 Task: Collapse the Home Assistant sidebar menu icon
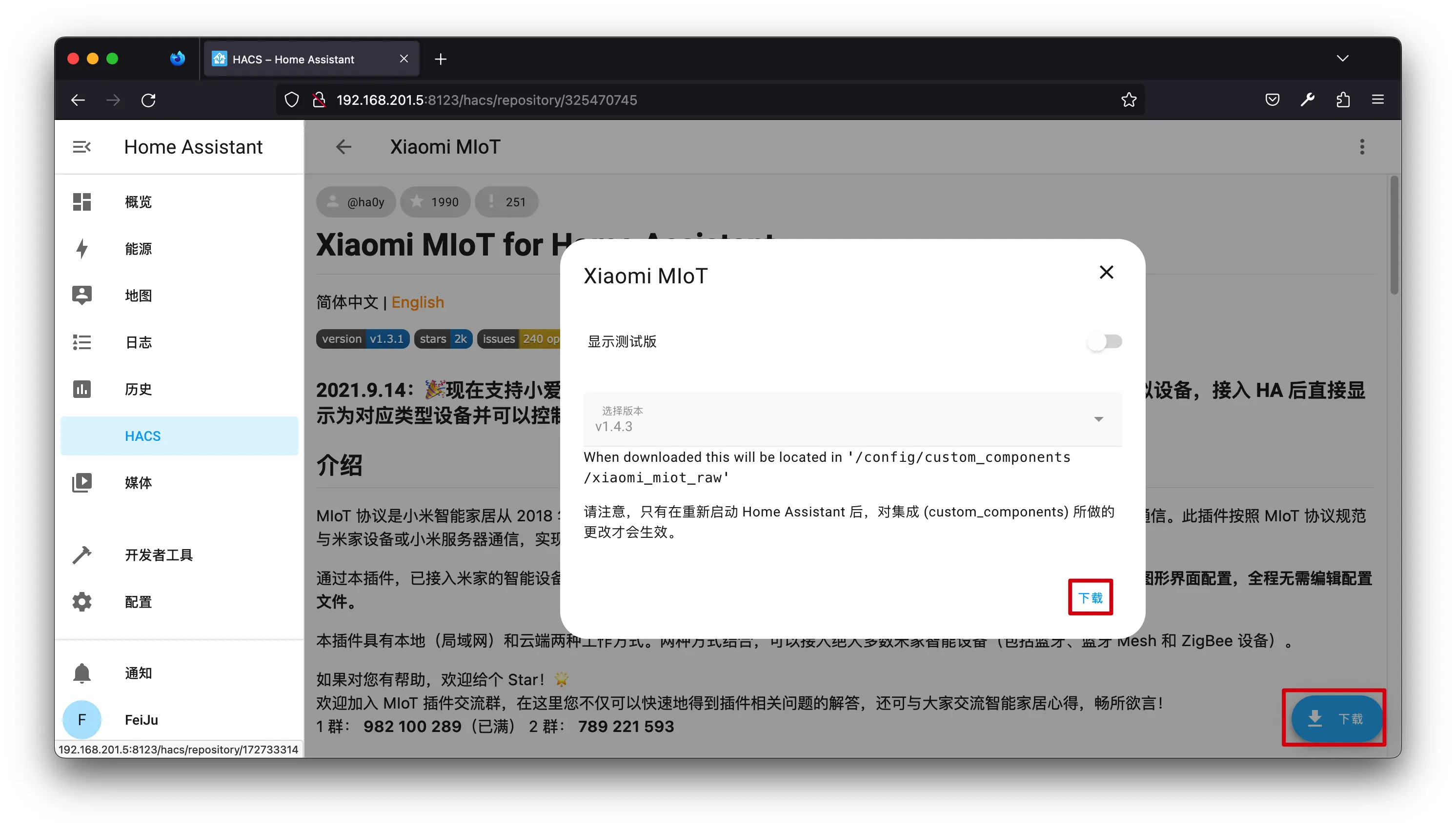click(x=81, y=146)
